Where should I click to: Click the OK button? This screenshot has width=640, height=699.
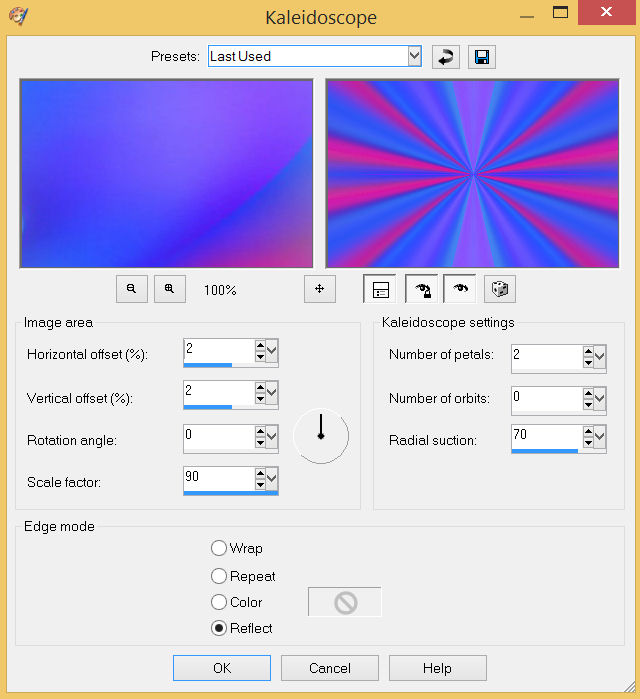[x=221, y=668]
